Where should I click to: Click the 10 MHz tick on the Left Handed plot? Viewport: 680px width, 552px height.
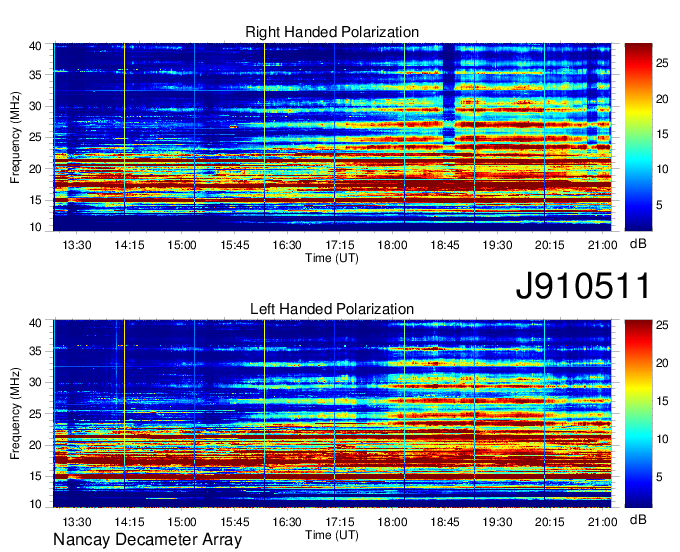pyautogui.click(x=35, y=504)
